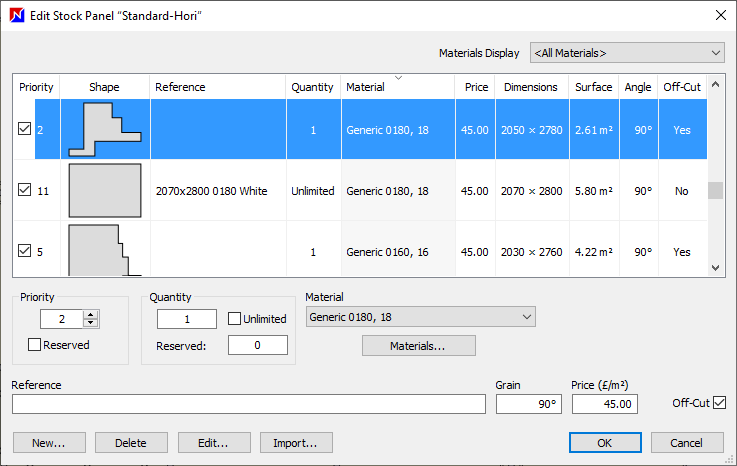737x466 pixels.
Task: Click the Priority value input field
Action: tap(62, 319)
